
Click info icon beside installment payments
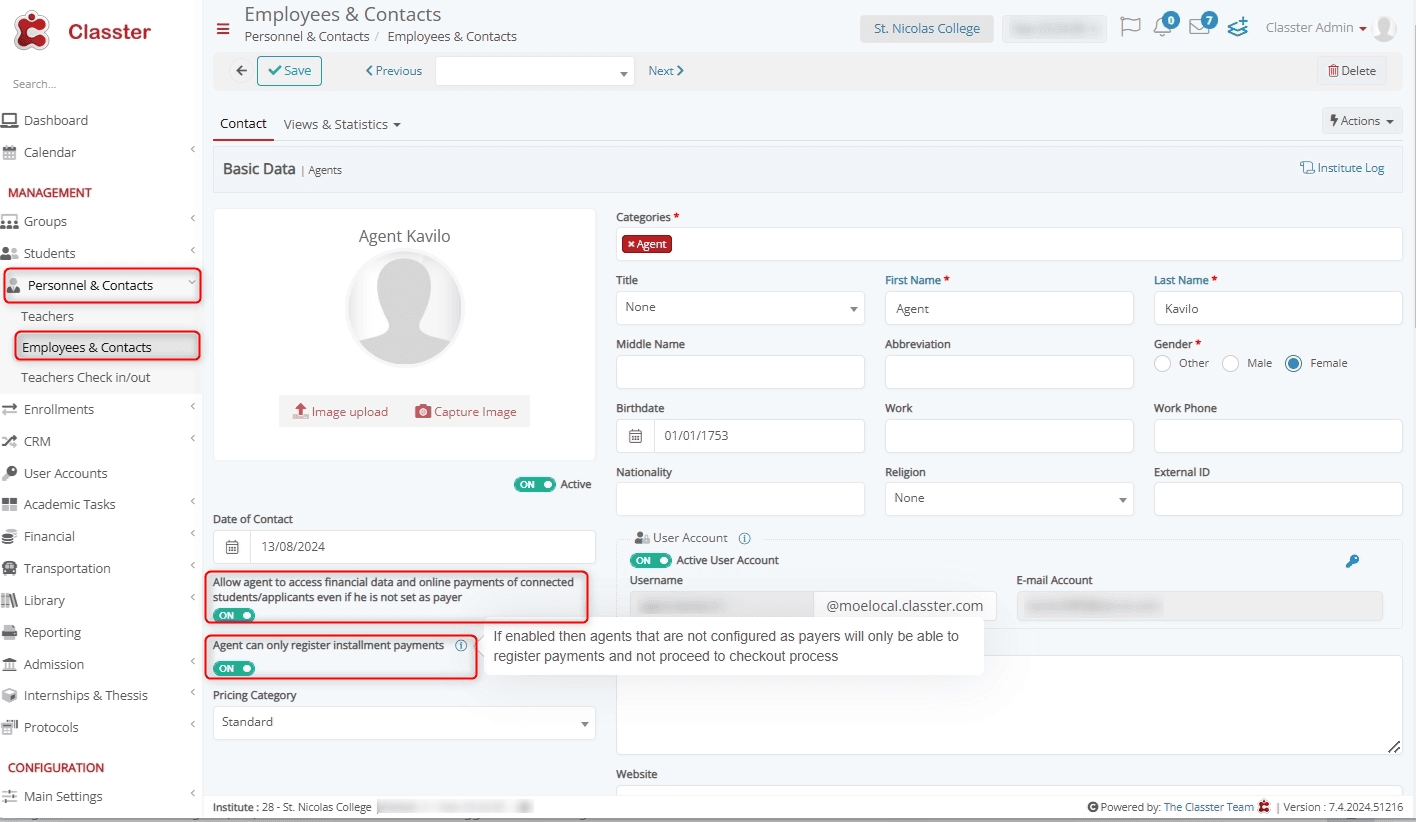[x=461, y=646]
